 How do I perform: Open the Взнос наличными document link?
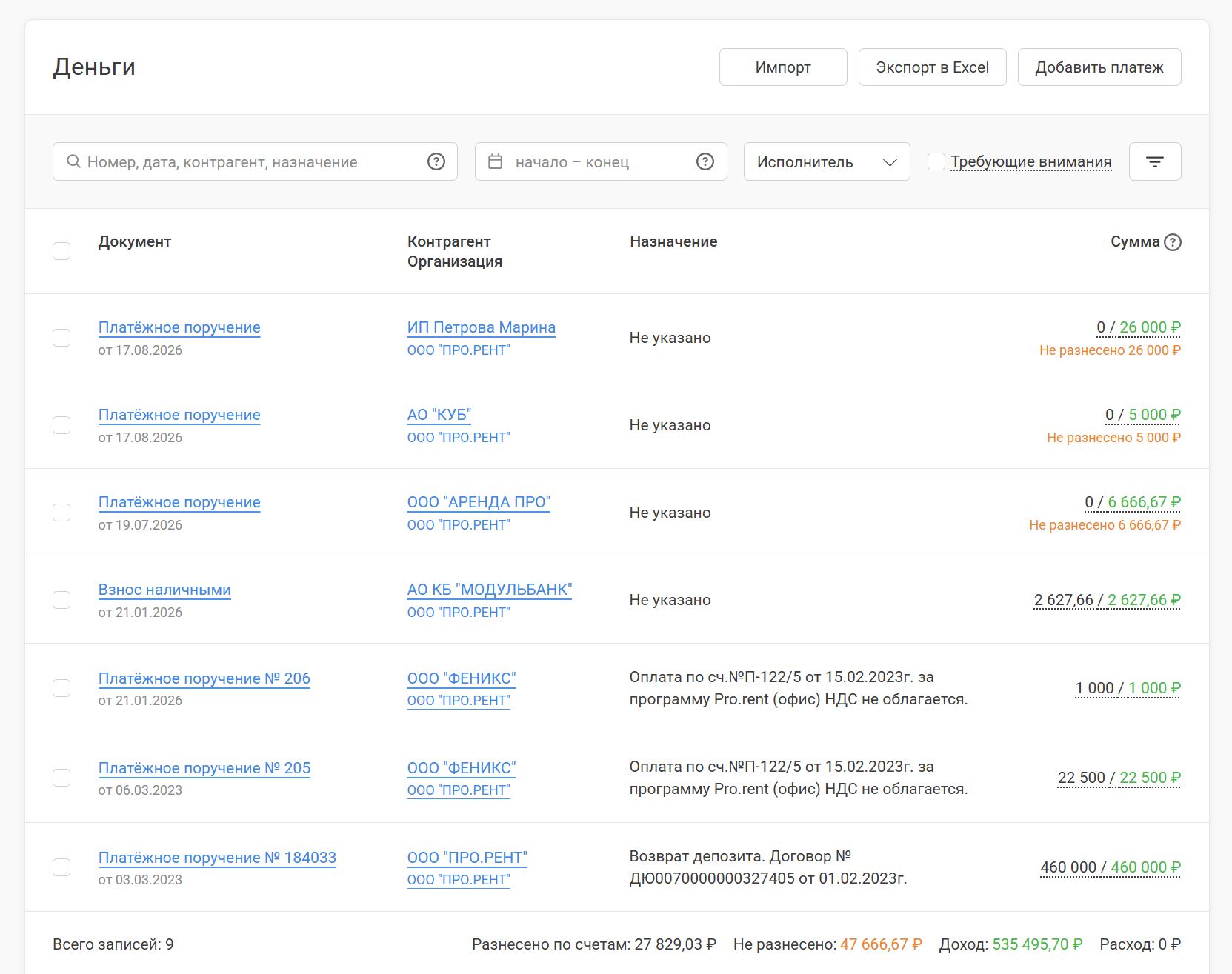pyautogui.click(x=164, y=590)
